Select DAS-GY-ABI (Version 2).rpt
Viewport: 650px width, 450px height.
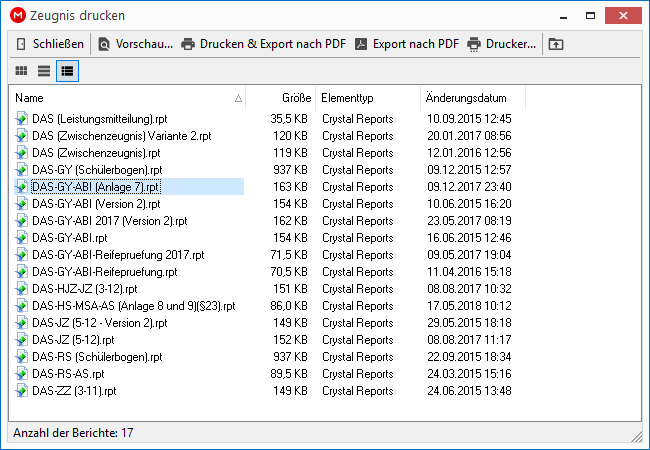click(x=96, y=204)
